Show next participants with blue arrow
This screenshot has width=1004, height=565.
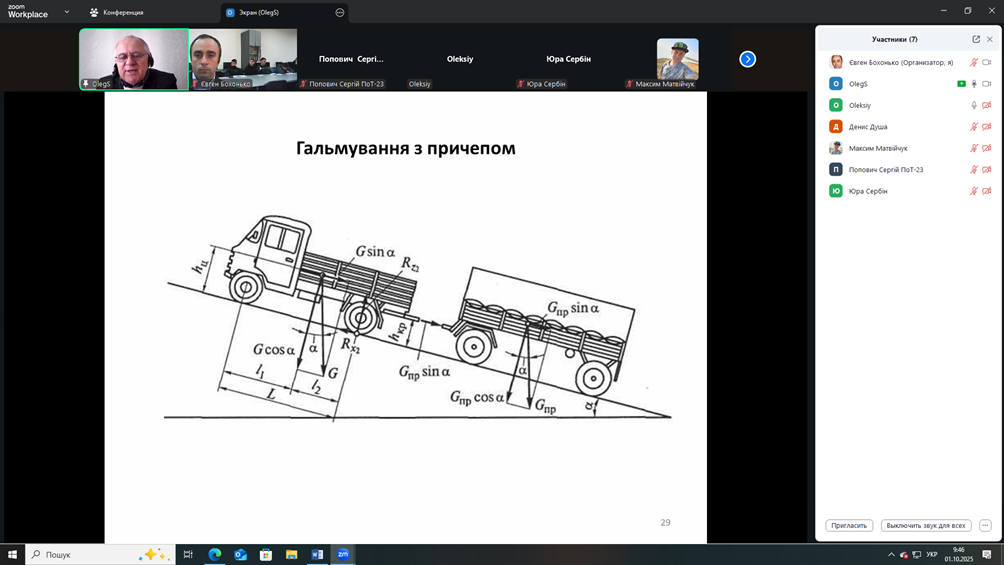coord(747,59)
